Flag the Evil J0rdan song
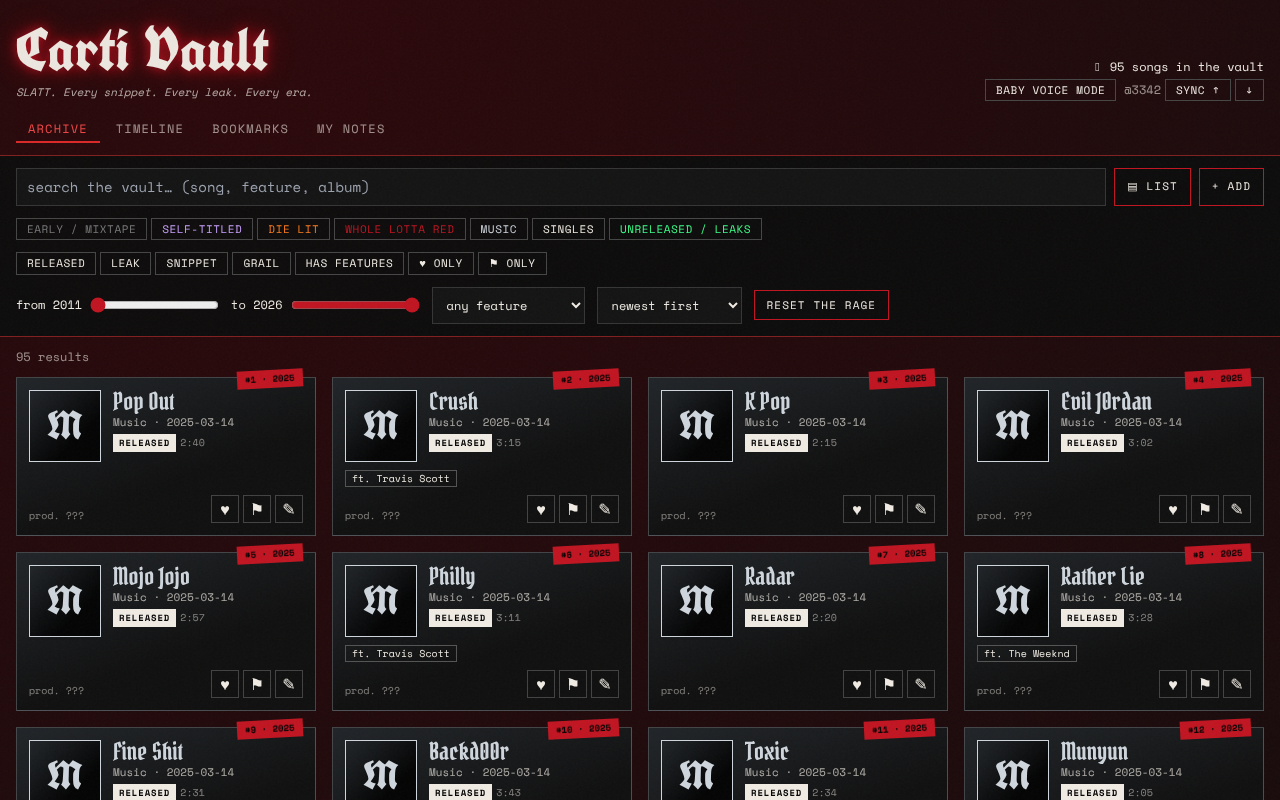 click(x=1205, y=509)
